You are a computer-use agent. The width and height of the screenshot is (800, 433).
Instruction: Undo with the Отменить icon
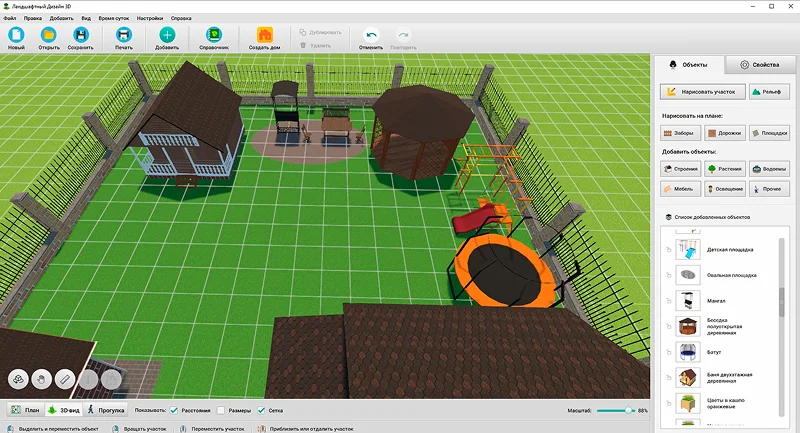click(x=371, y=35)
